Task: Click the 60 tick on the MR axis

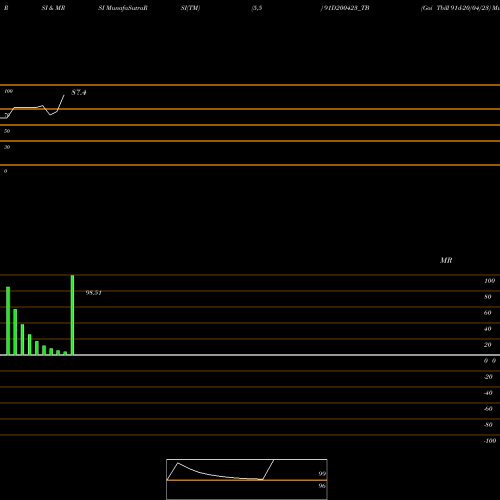Action: pyautogui.click(x=487, y=313)
